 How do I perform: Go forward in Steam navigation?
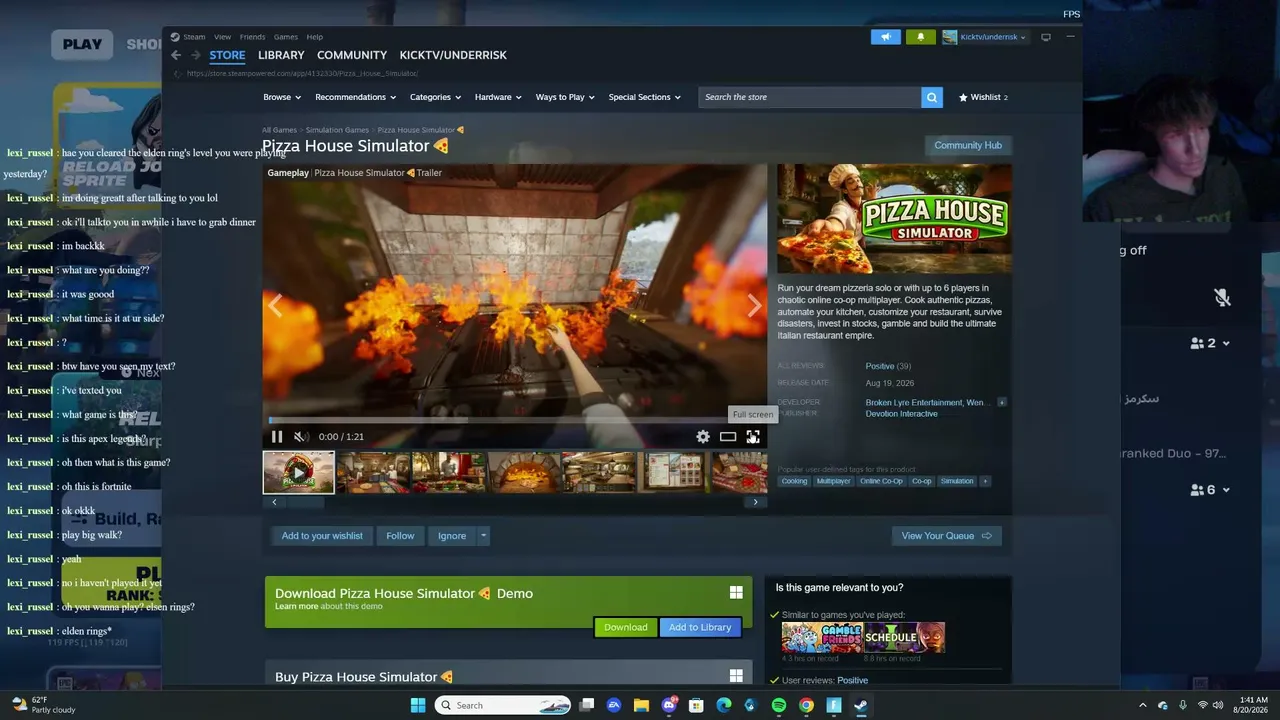click(196, 55)
